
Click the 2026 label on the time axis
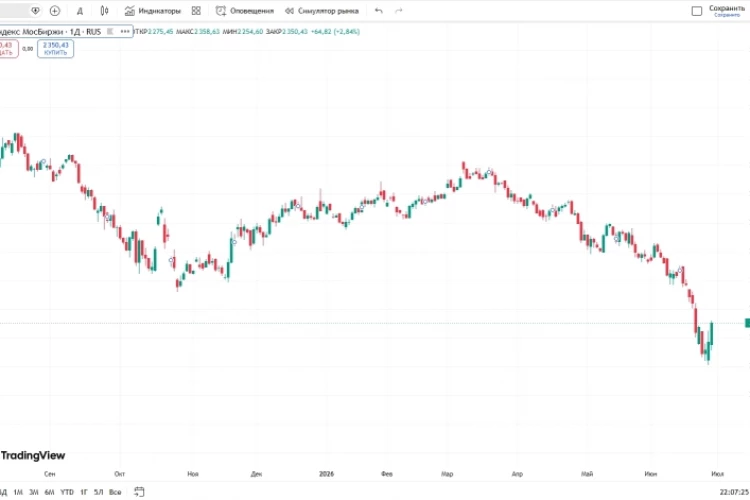pyautogui.click(x=326, y=474)
